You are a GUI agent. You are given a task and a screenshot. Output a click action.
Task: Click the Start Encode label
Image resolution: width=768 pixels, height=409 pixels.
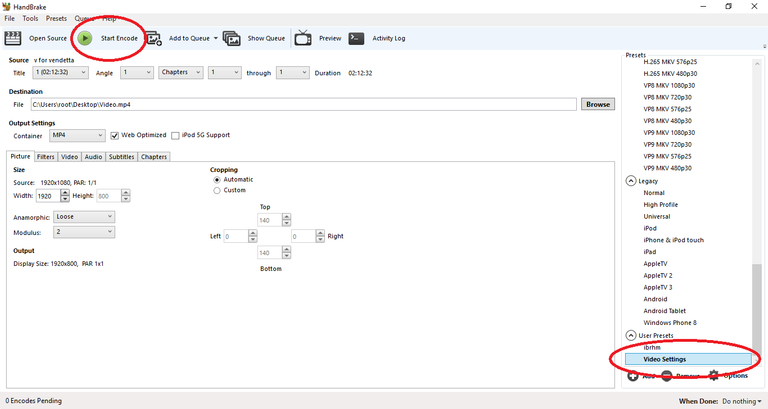(119, 38)
